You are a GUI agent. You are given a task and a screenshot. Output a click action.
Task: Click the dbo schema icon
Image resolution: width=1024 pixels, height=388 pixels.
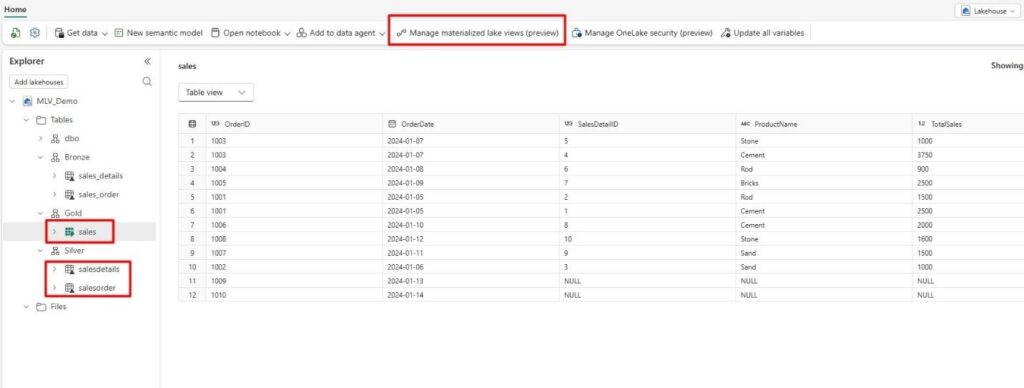pos(55,138)
